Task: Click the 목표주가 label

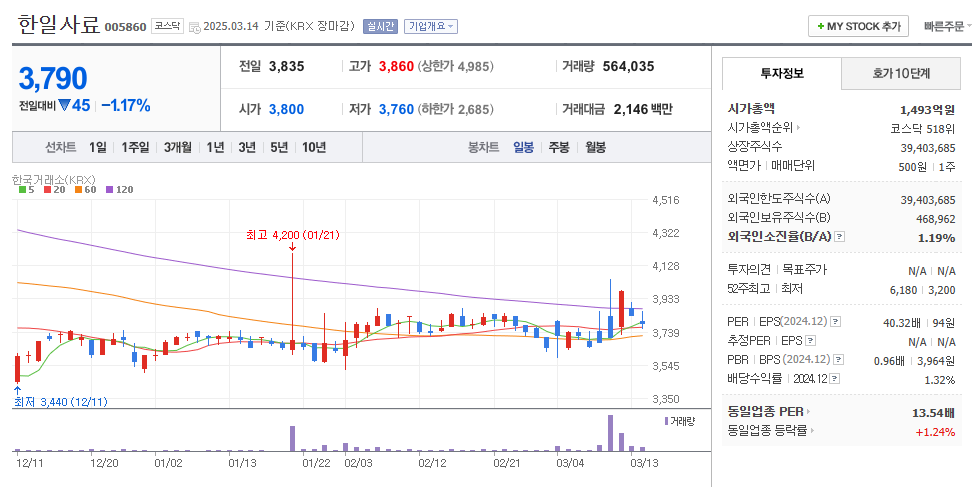Action: [804, 270]
